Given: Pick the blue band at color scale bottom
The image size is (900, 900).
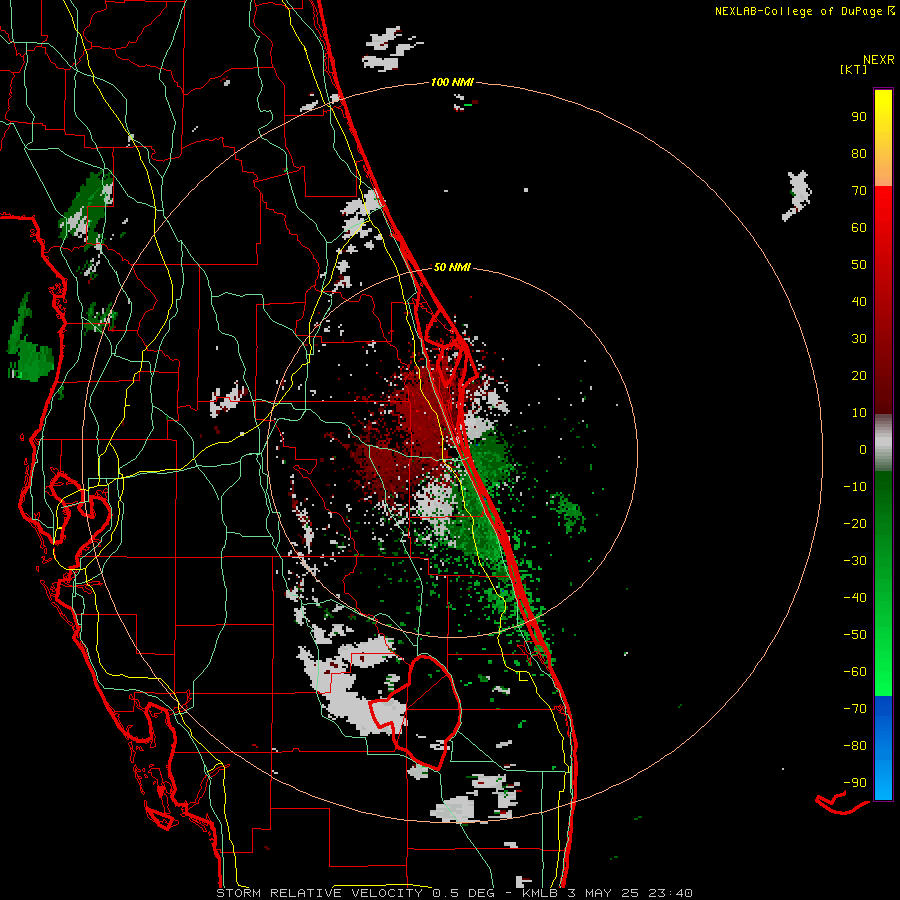Looking at the screenshot, I should click(x=883, y=747).
